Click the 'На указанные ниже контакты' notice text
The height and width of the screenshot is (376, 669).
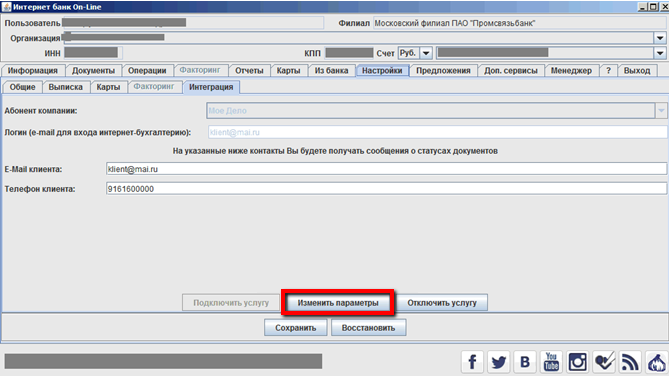(335, 151)
